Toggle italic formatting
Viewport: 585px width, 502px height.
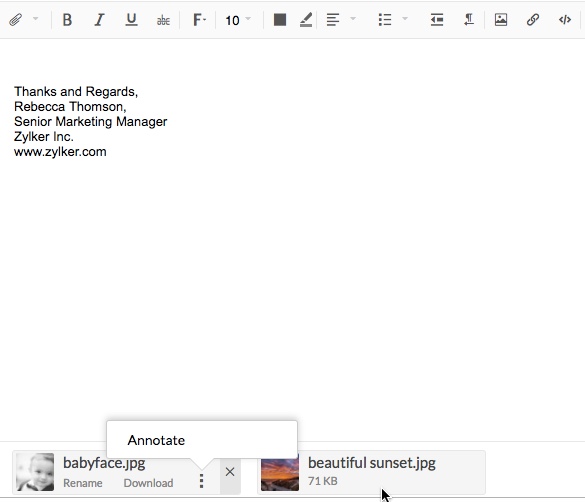pos(99,19)
